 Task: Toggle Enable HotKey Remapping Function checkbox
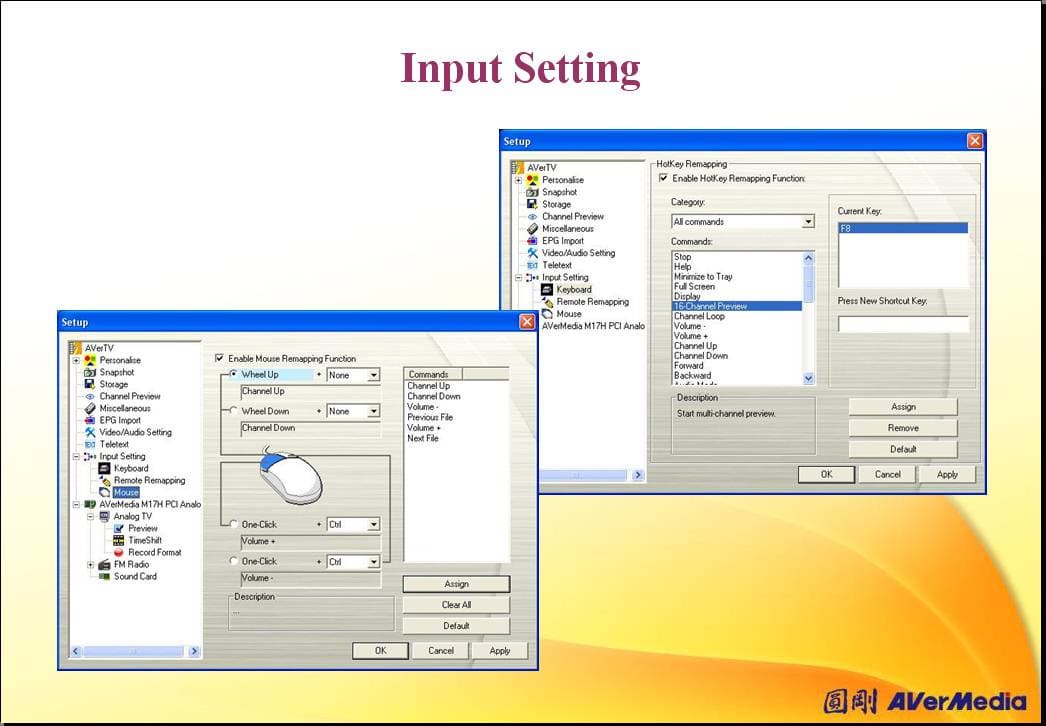(x=663, y=178)
